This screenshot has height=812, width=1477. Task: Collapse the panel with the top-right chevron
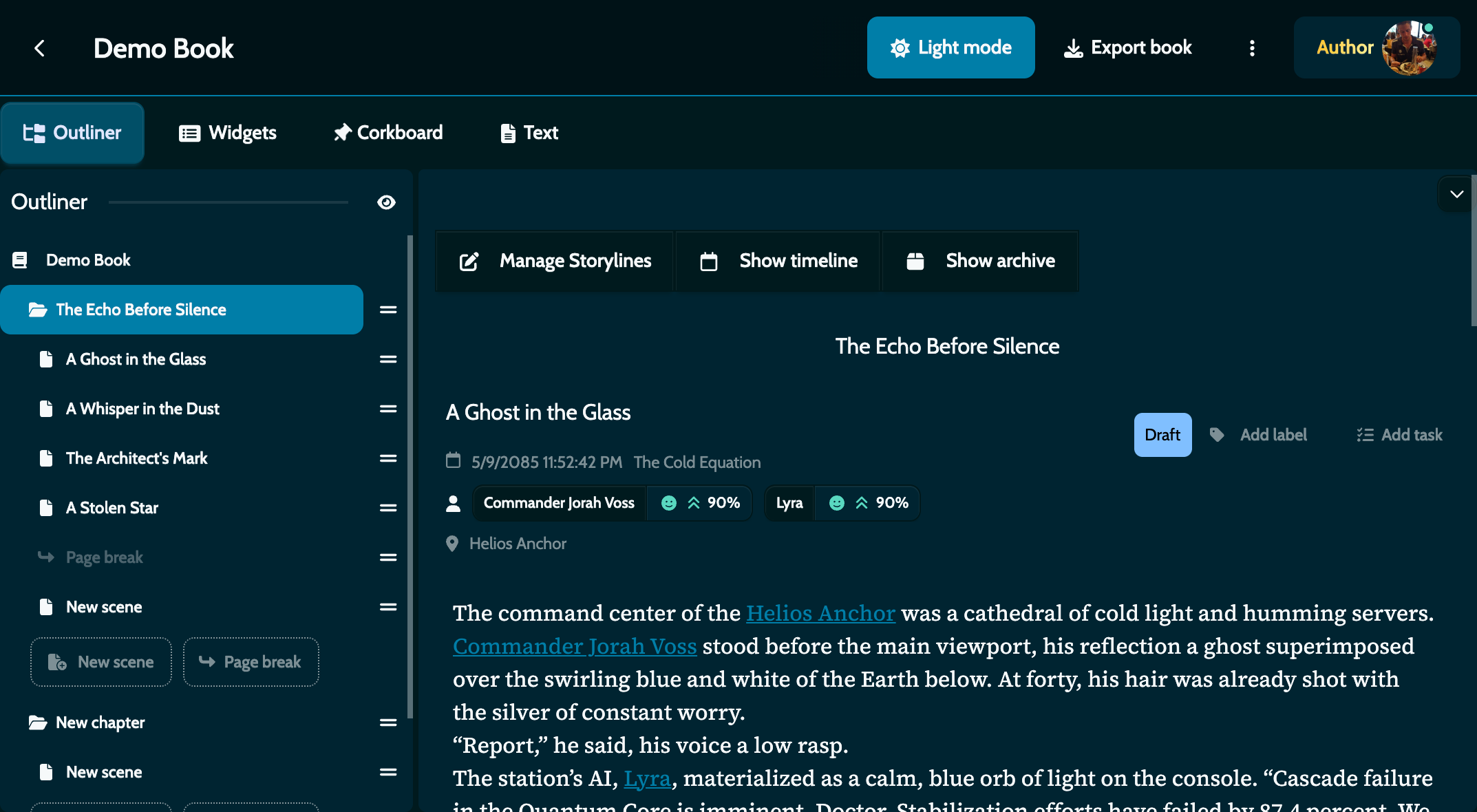pyautogui.click(x=1456, y=194)
